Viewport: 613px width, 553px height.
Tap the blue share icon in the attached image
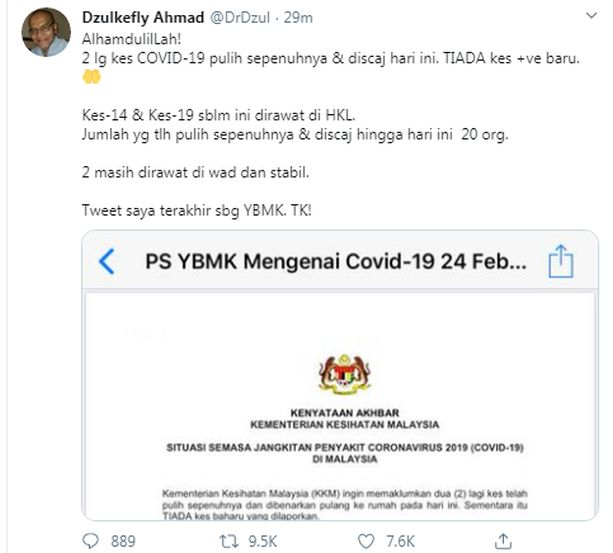561,261
